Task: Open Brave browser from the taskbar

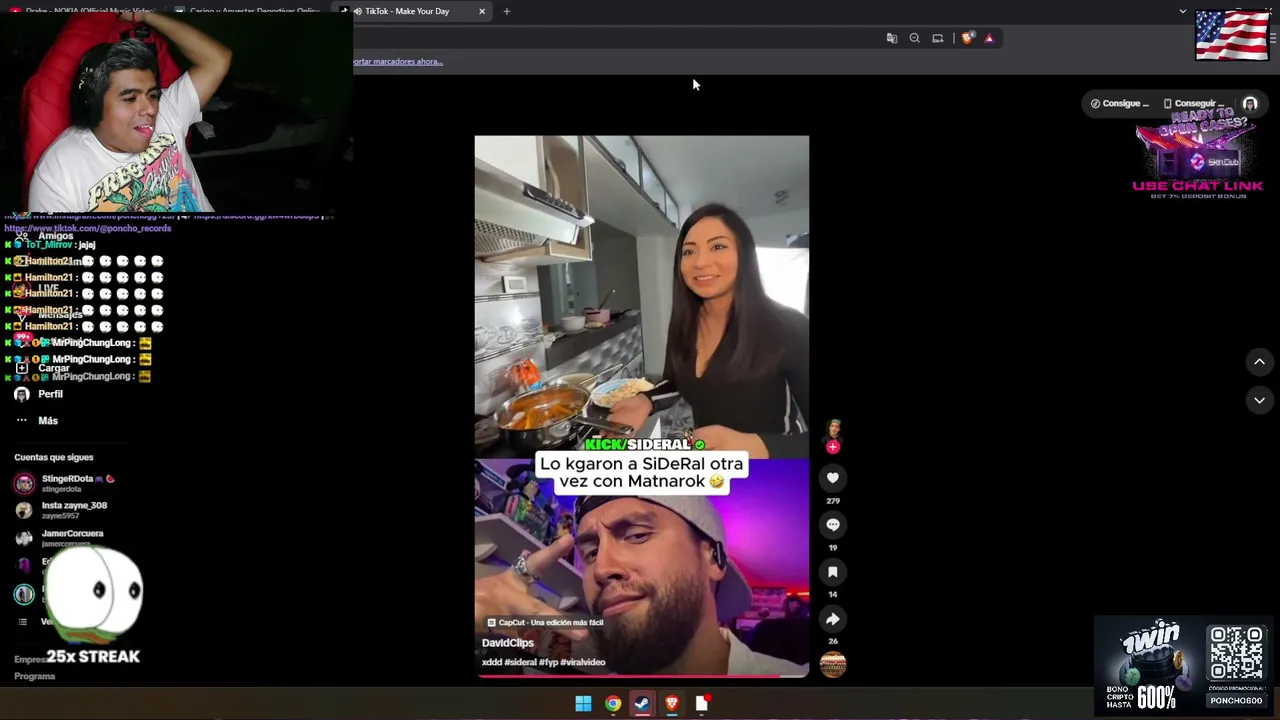Action: [672, 704]
